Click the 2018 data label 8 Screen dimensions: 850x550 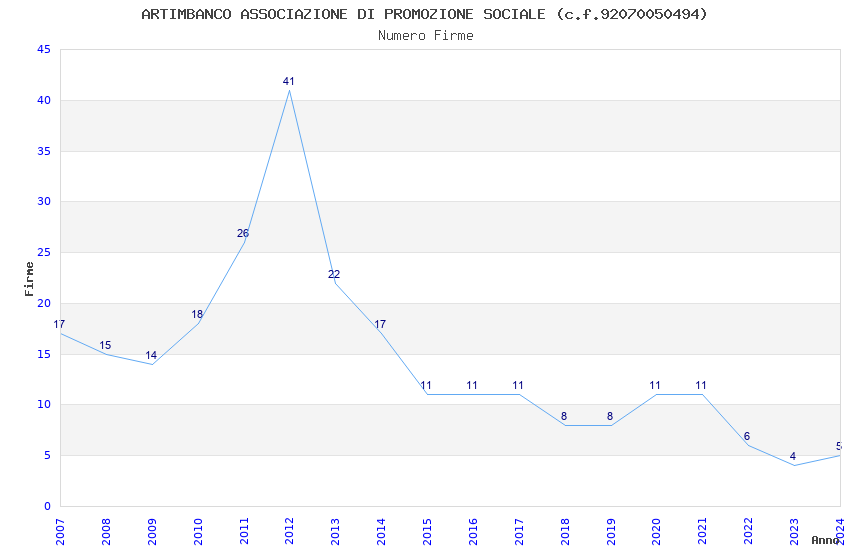564,416
